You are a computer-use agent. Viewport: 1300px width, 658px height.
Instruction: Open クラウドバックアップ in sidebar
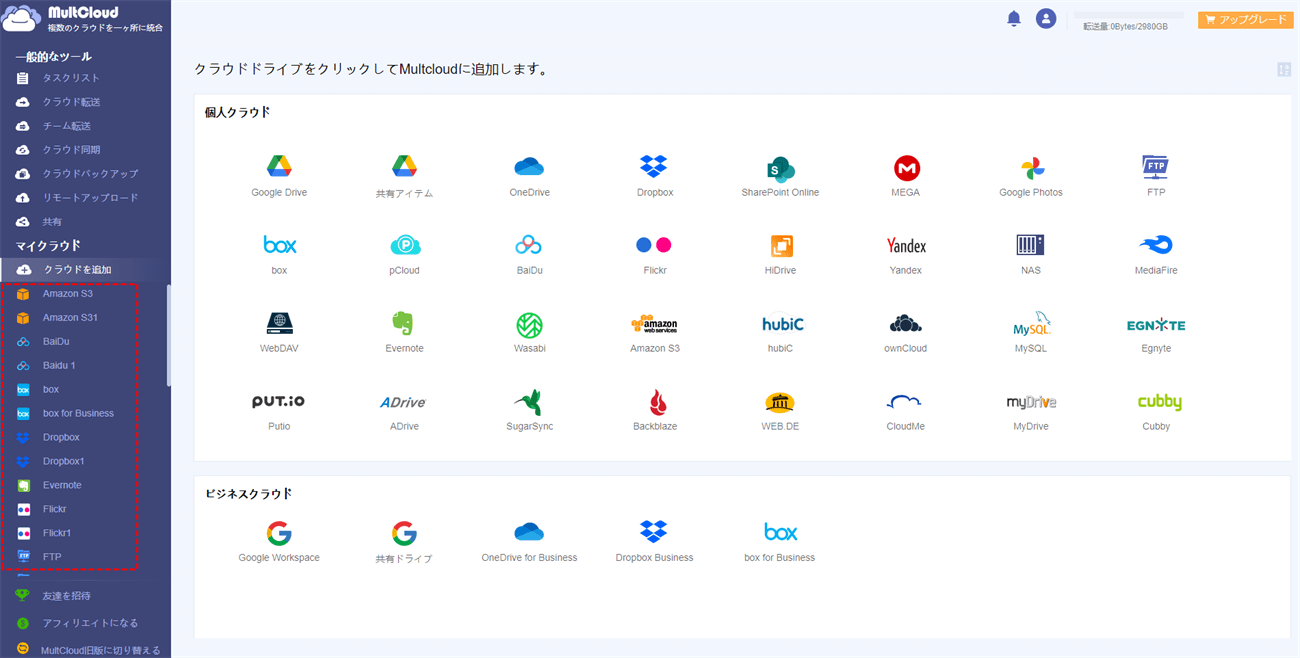(x=90, y=174)
